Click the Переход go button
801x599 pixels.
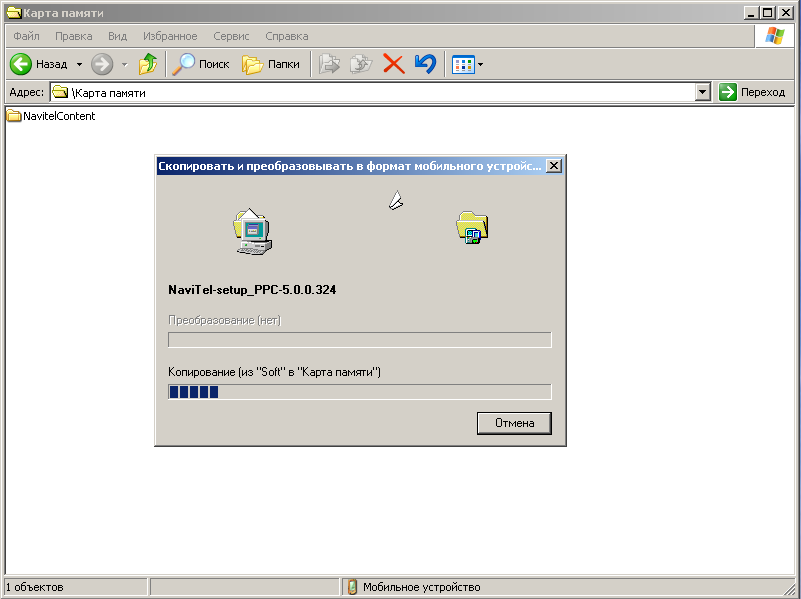tap(753, 92)
